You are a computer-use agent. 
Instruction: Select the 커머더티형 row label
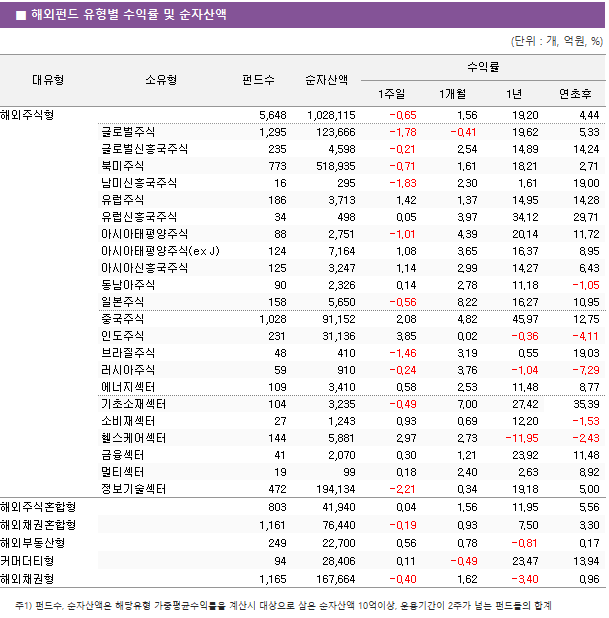click(27, 561)
